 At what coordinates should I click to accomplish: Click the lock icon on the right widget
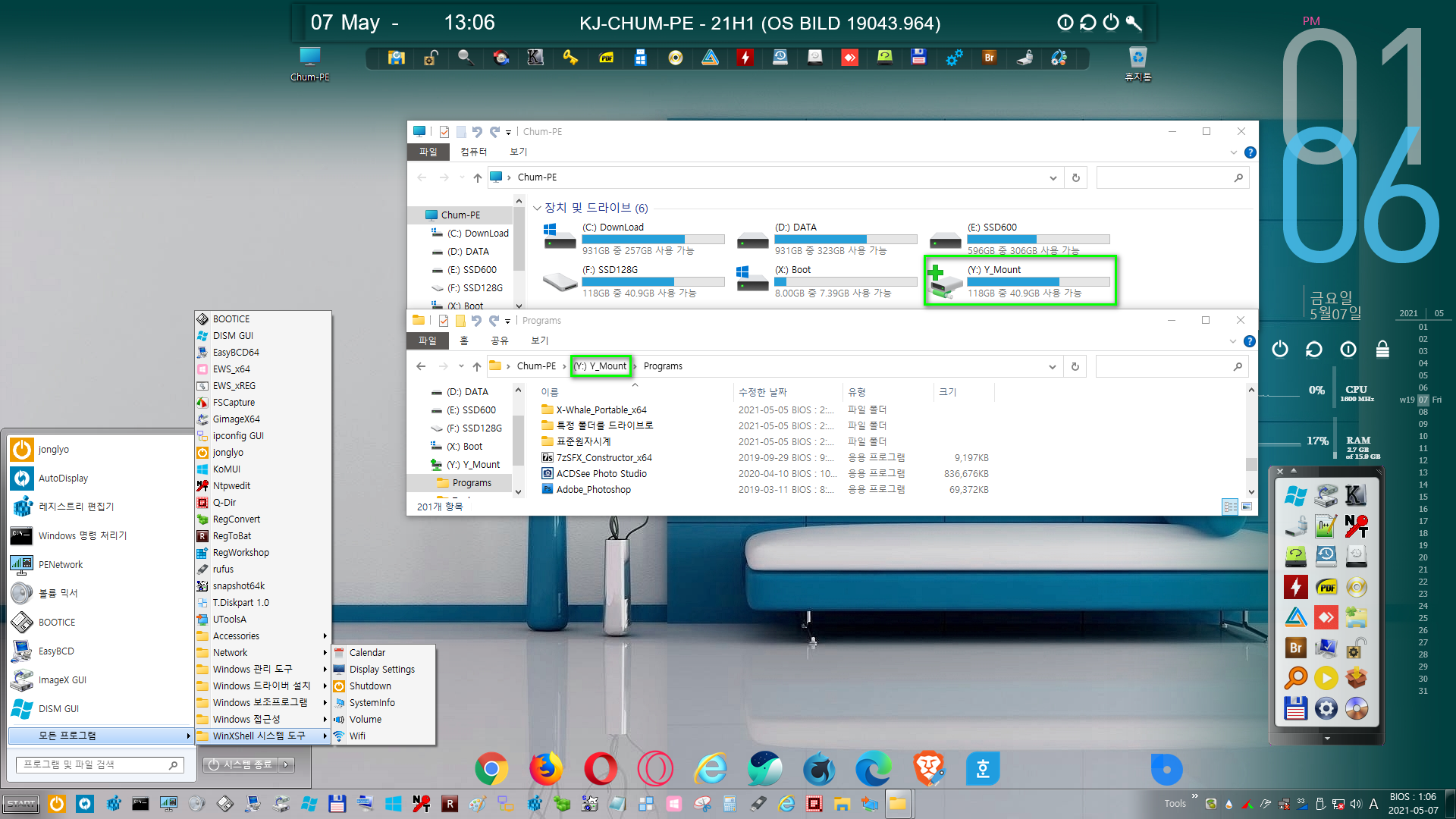pos(1382,349)
